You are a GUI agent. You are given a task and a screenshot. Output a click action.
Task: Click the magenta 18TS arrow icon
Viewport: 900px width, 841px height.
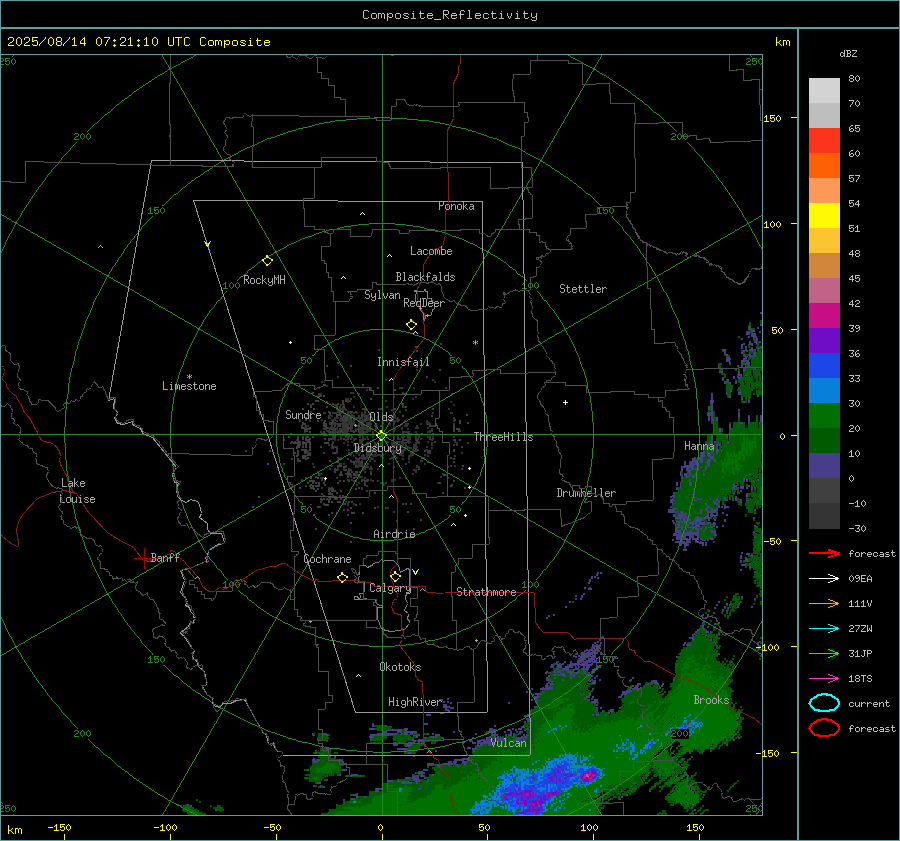coord(824,679)
